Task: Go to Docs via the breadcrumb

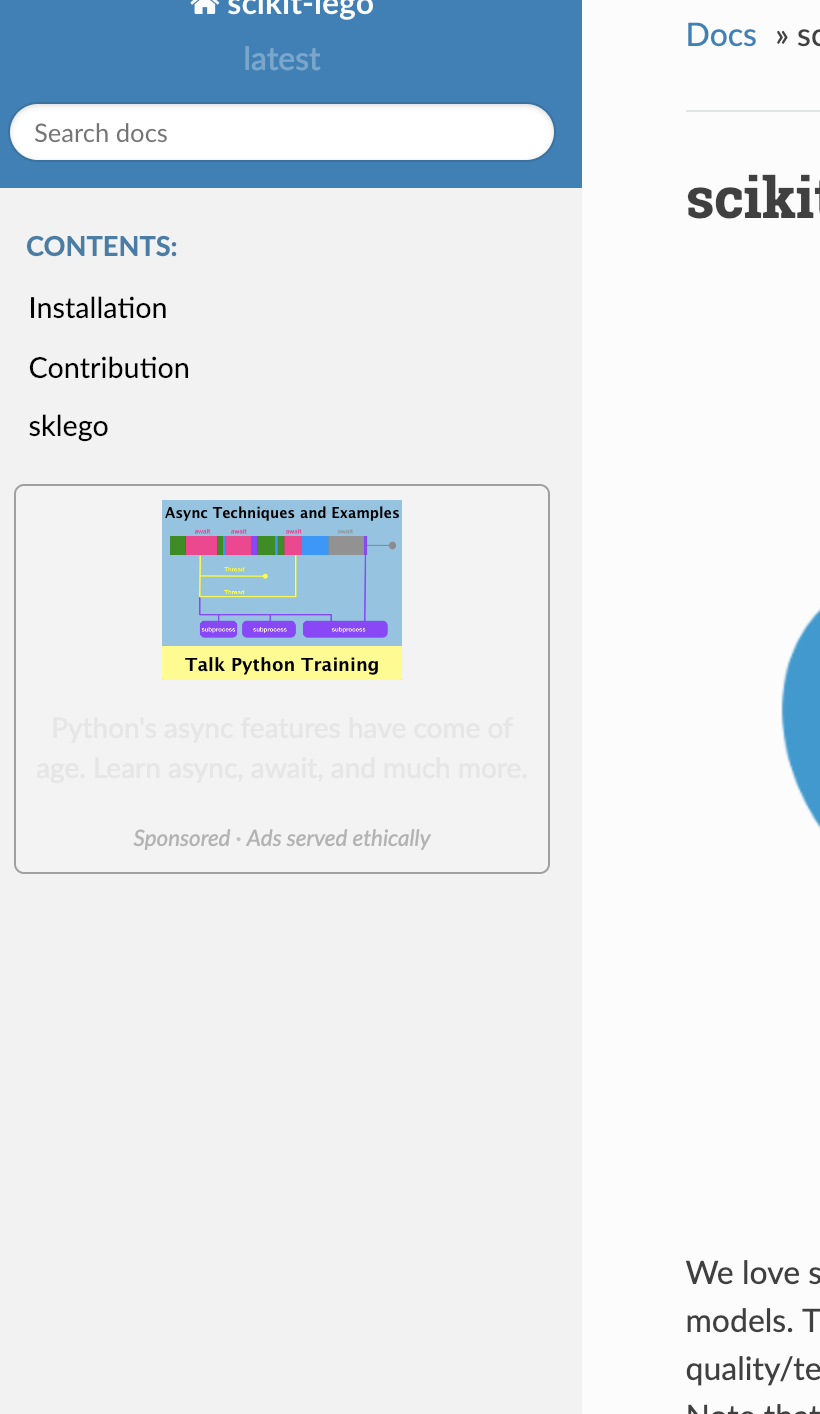Action: click(721, 35)
